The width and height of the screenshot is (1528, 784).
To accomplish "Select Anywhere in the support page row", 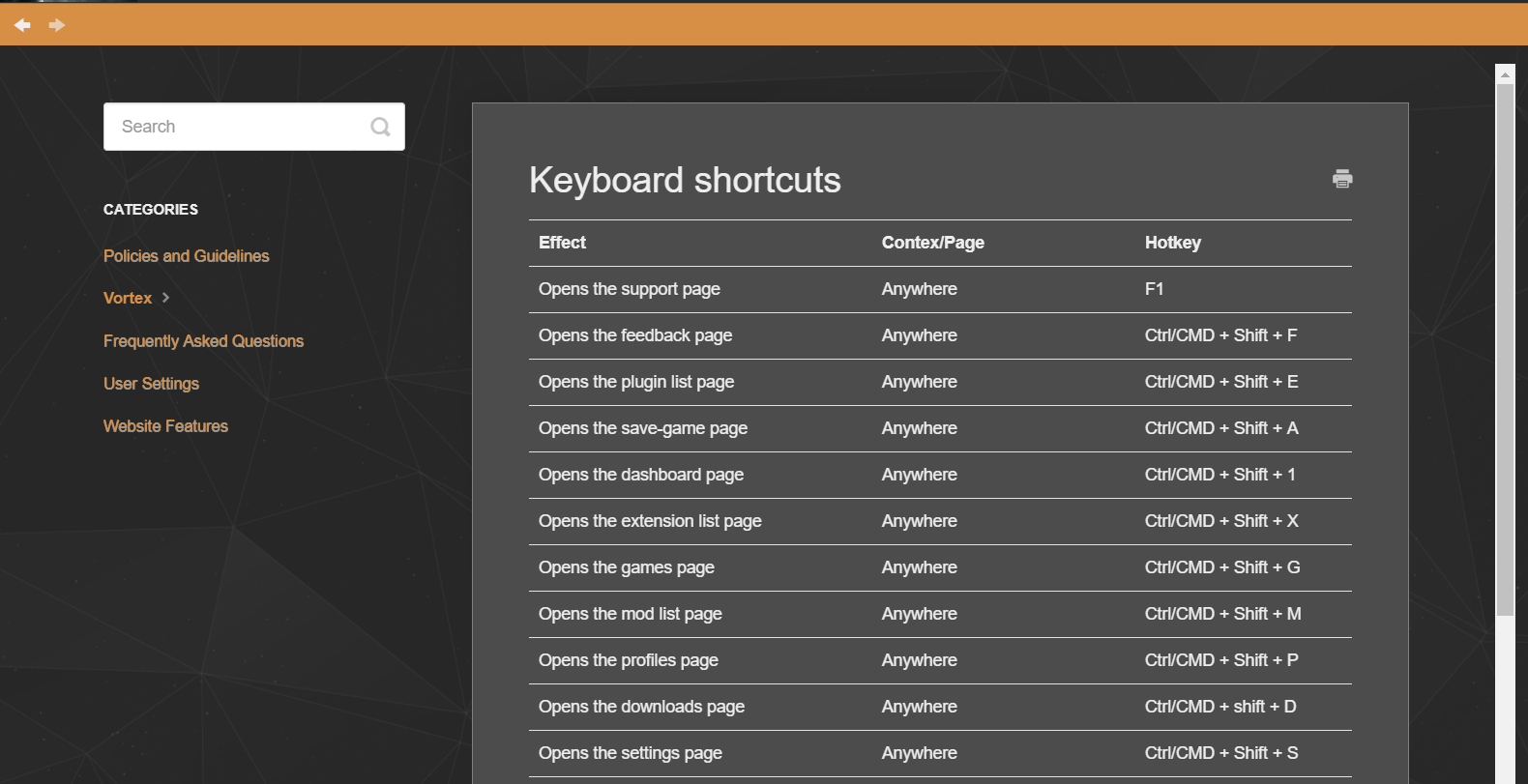I will pos(919,289).
